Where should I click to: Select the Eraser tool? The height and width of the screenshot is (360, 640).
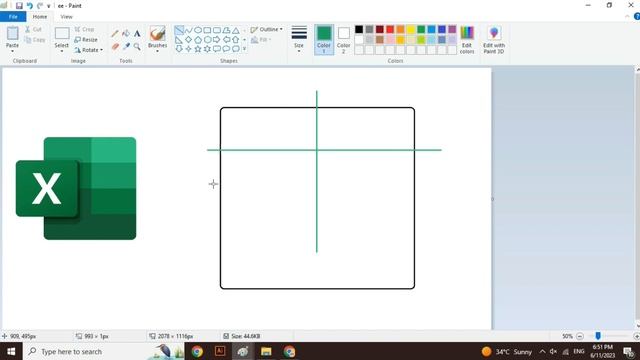(x=115, y=47)
